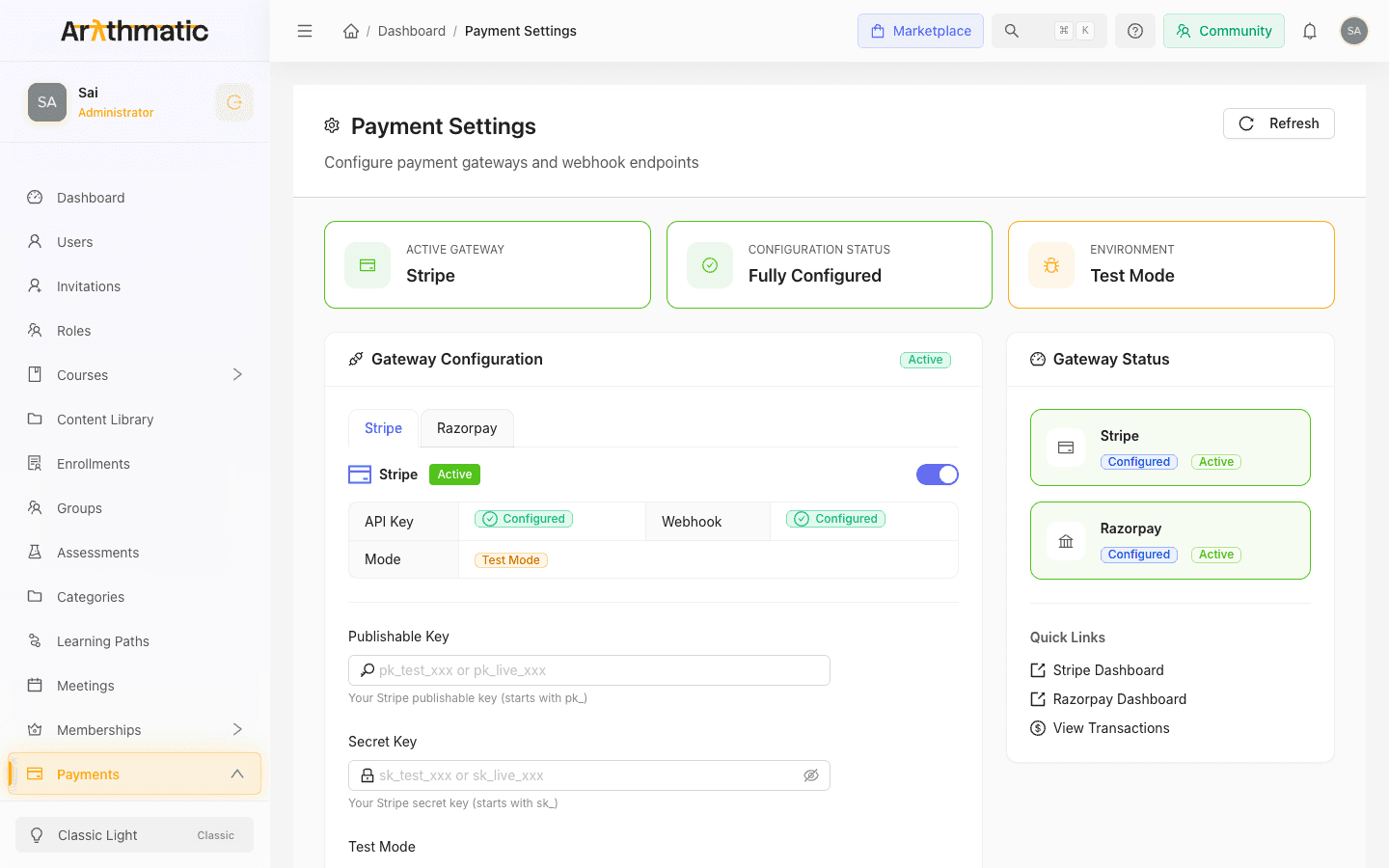The height and width of the screenshot is (868, 1389).
Task: Click the Payments card icon in sidebar
Action: click(x=35, y=773)
